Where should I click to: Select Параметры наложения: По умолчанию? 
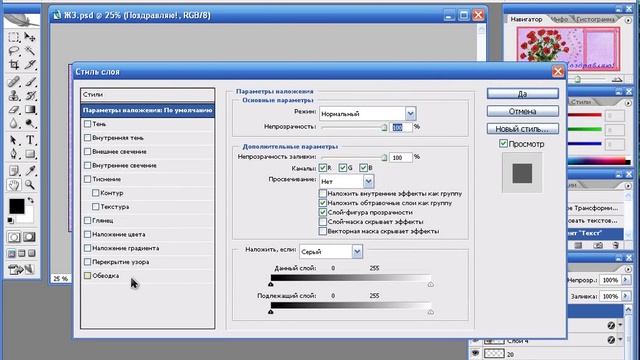pyautogui.click(x=147, y=110)
